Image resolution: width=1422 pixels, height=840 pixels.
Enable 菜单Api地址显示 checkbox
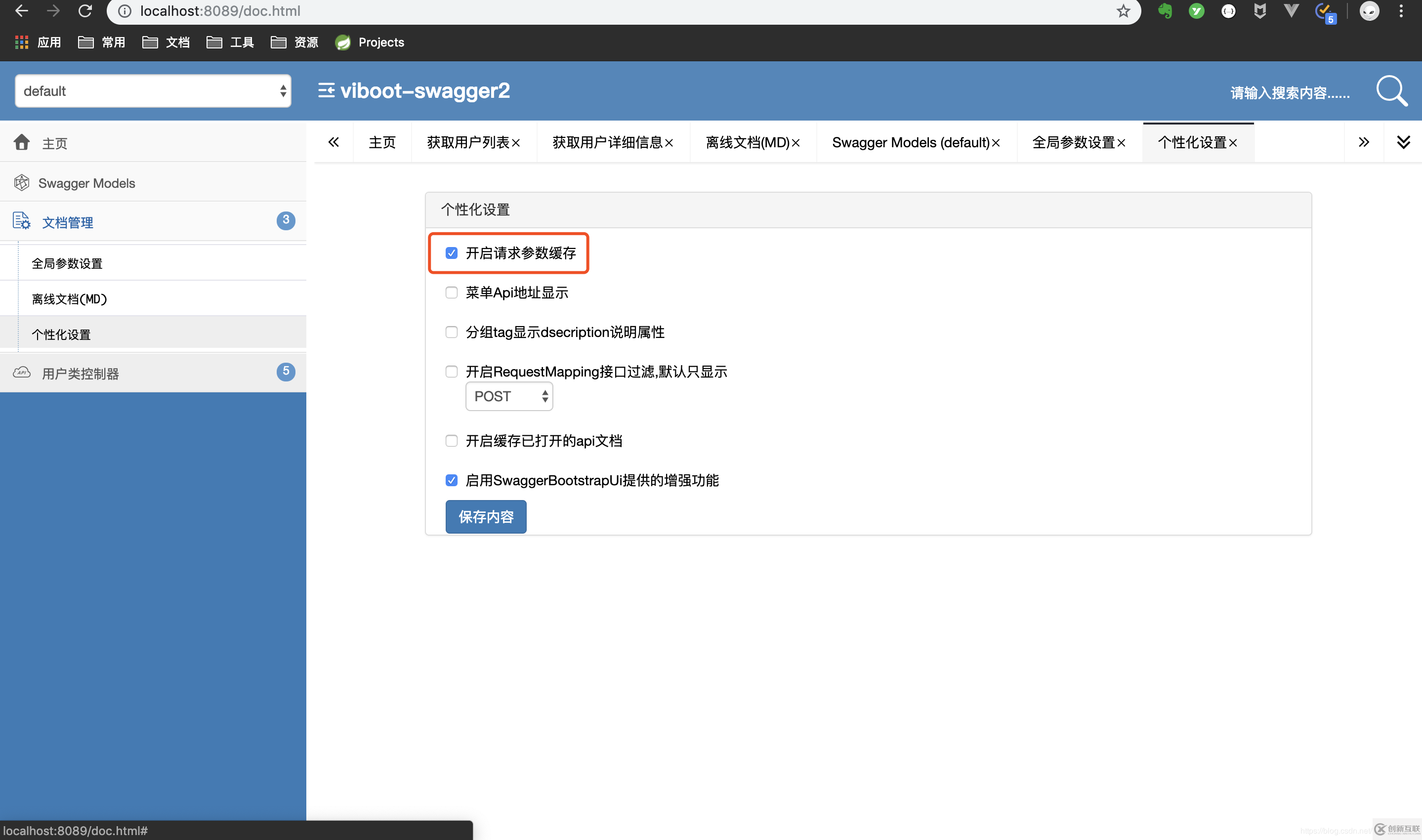coord(451,293)
